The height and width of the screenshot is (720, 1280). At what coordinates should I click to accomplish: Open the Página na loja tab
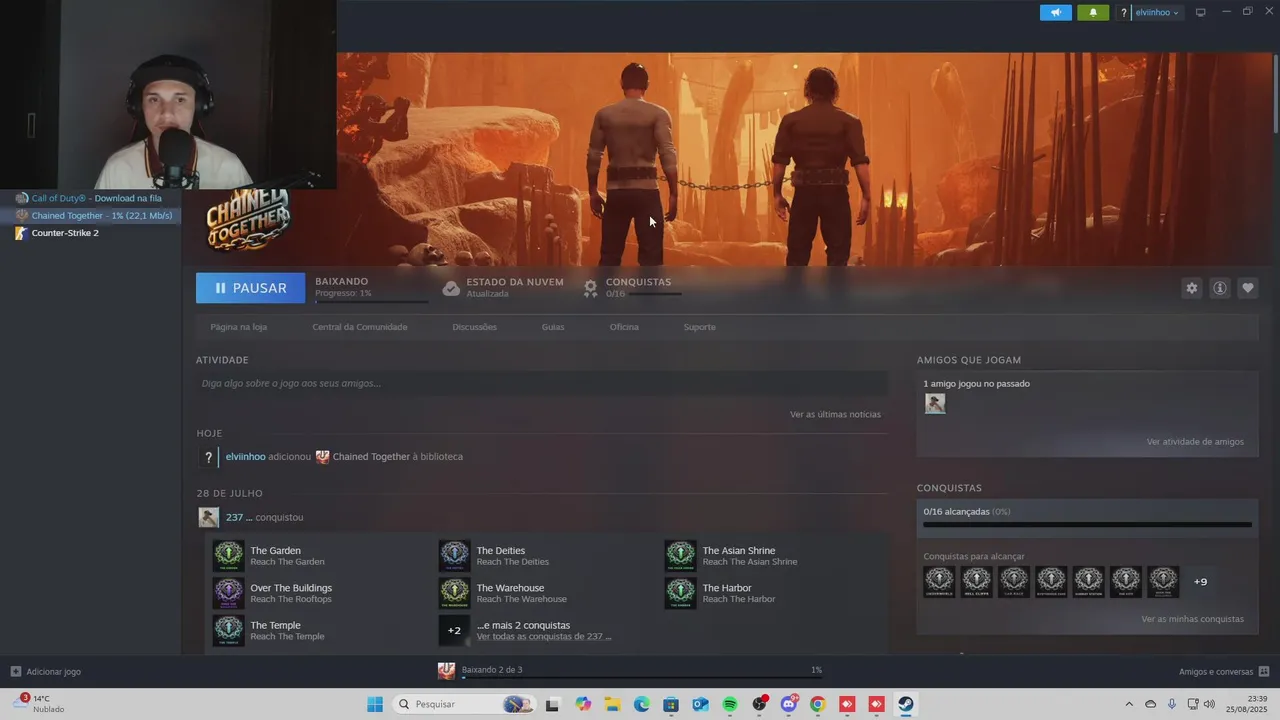click(239, 327)
